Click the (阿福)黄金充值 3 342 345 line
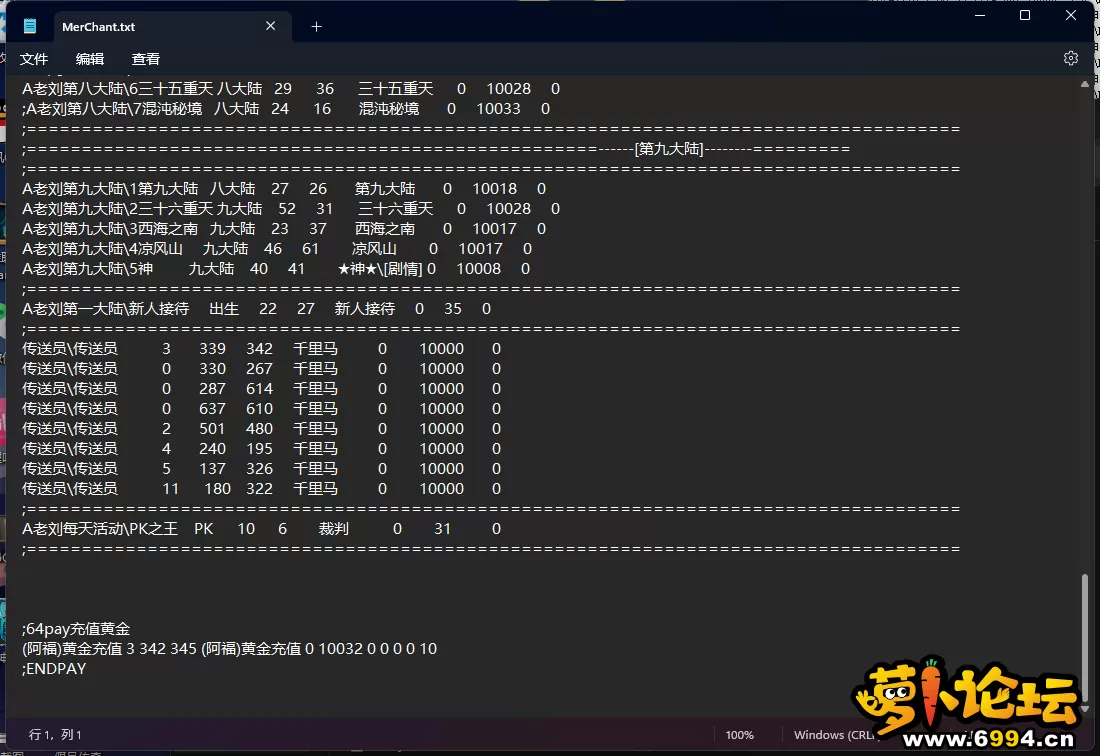This screenshot has width=1100, height=756. pos(229,649)
